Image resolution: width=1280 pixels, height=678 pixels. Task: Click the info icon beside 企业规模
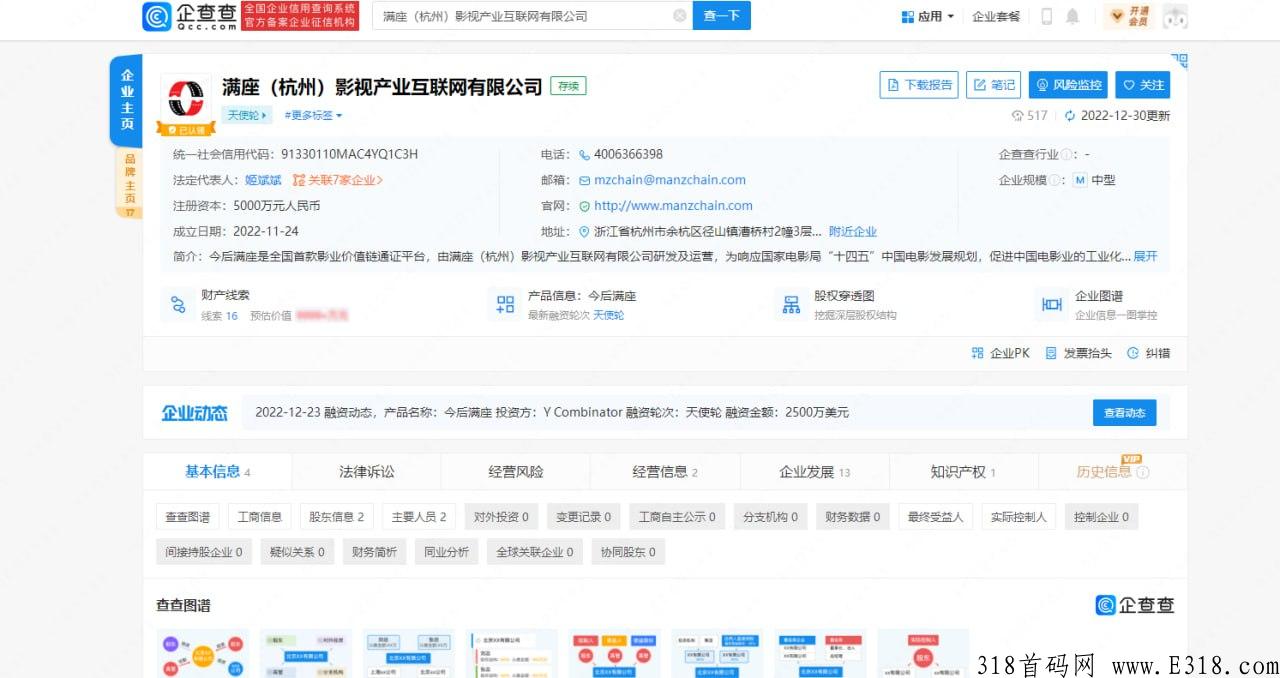click(1055, 181)
